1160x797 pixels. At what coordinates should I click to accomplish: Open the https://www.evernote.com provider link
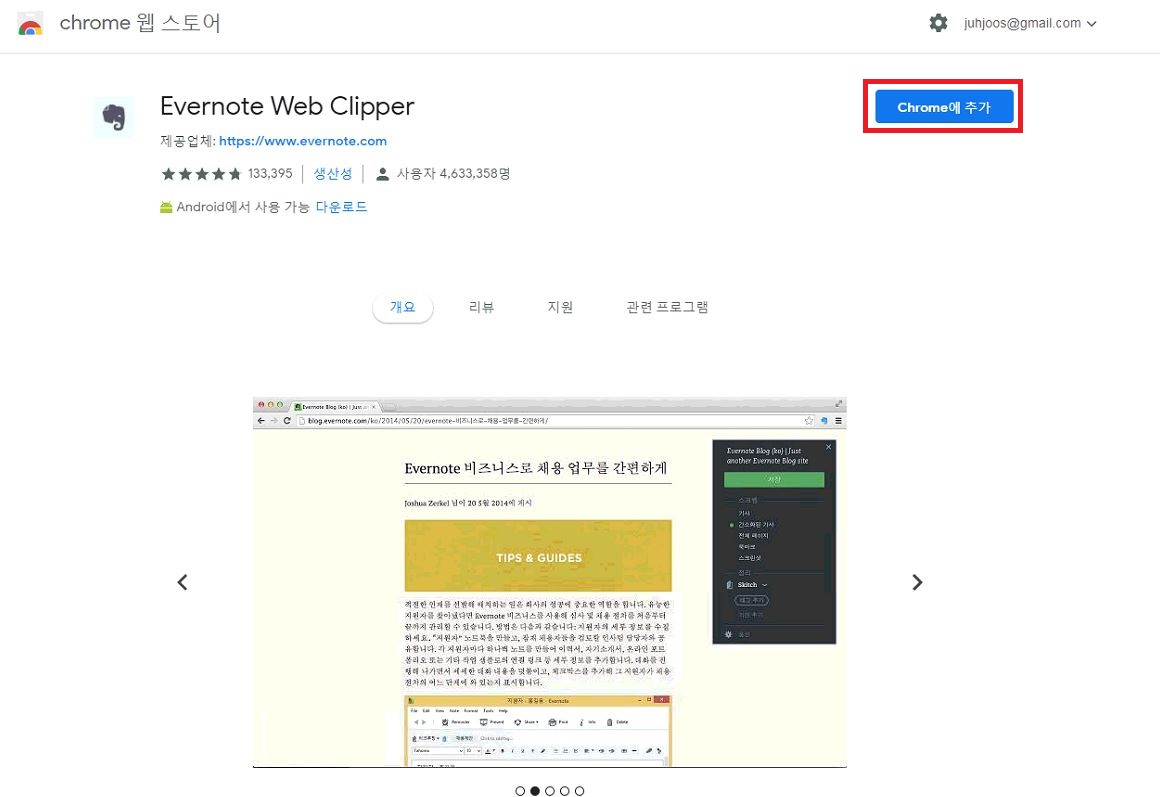tap(303, 141)
